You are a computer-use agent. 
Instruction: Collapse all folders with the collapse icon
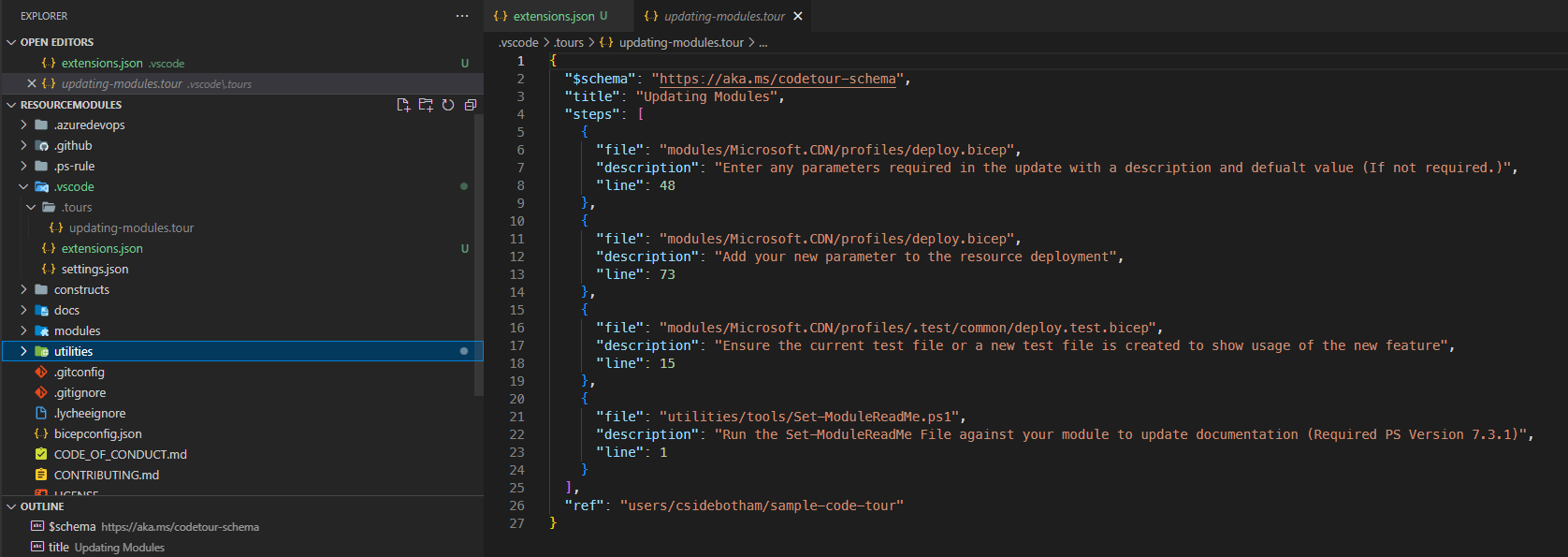(471, 105)
